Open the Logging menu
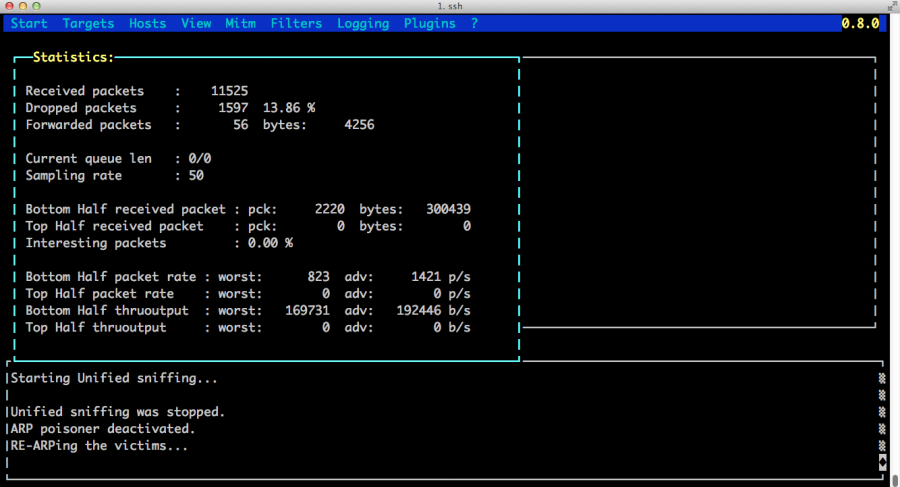The width and height of the screenshot is (900, 487). [x=362, y=23]
